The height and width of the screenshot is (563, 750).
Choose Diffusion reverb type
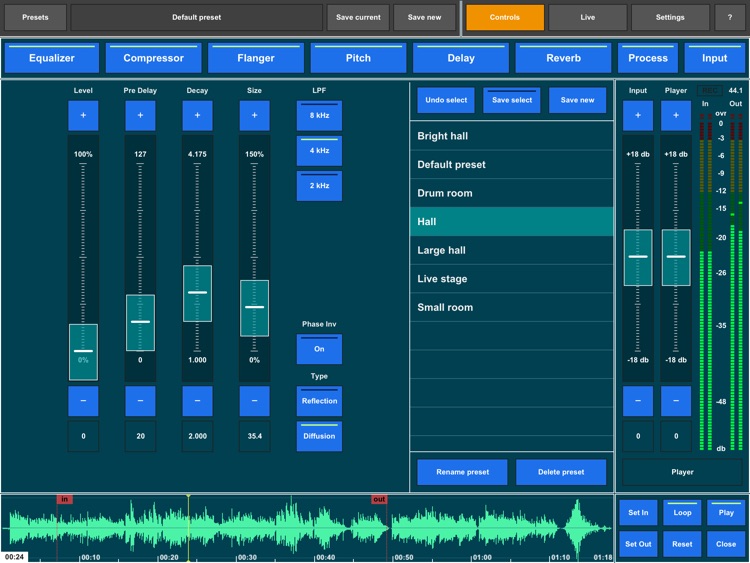pyautogui.click(x=319, y=436)
